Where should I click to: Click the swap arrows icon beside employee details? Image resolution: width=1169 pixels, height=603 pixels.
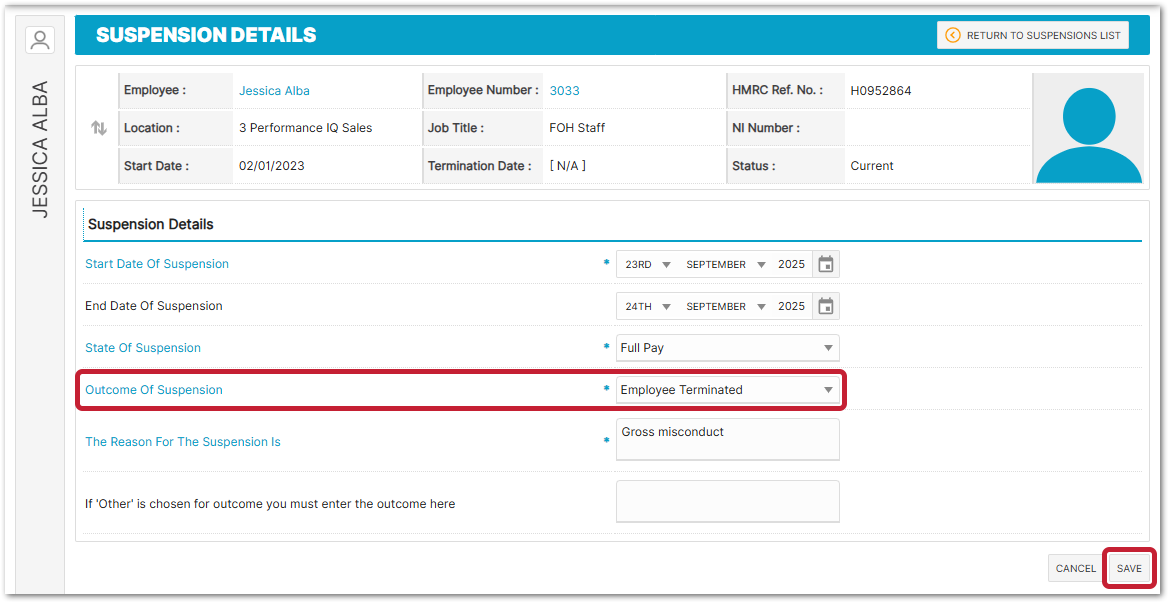(98, 128)
